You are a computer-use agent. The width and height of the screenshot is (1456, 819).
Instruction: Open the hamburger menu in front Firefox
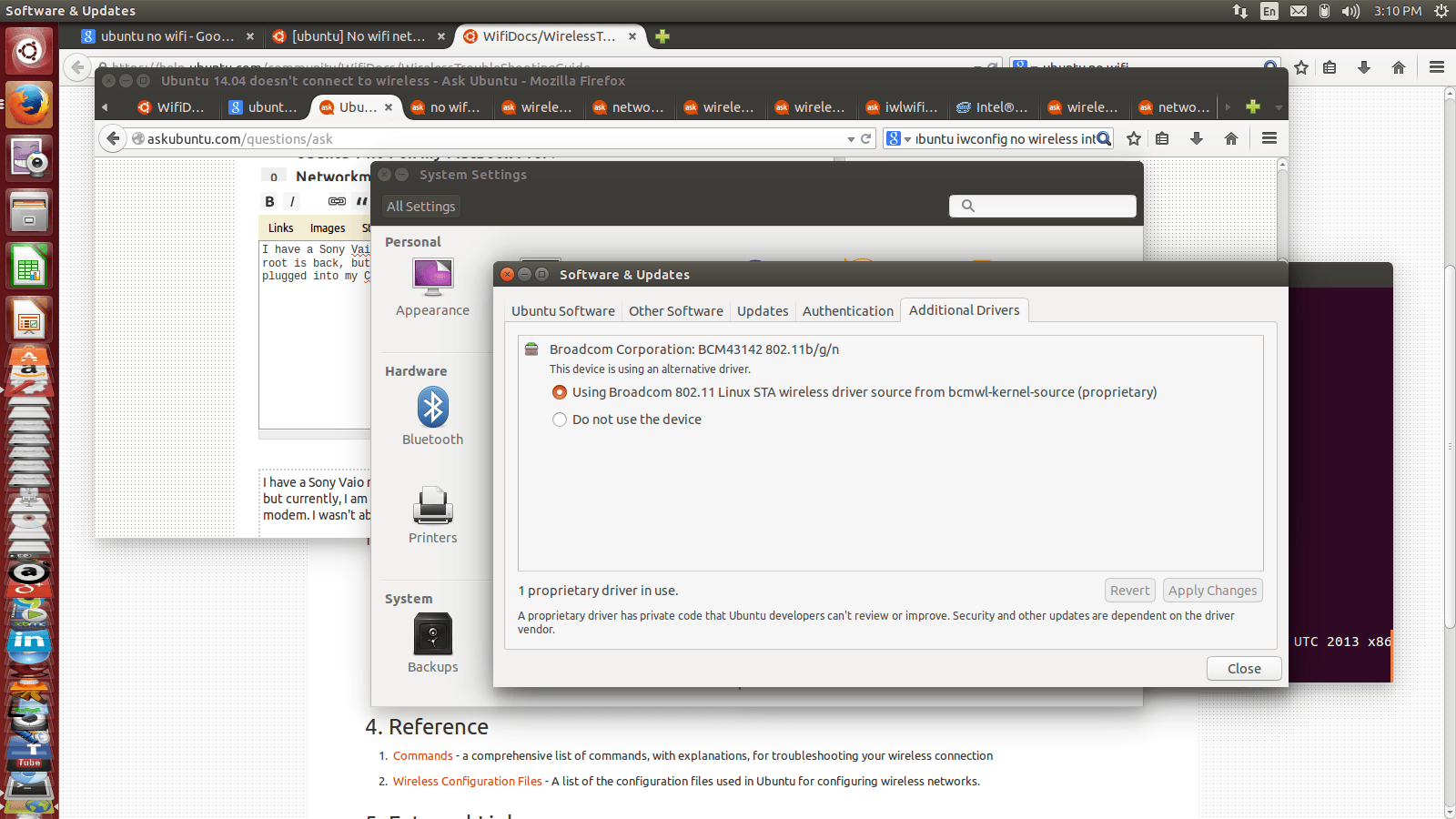tap(1269, 138)
